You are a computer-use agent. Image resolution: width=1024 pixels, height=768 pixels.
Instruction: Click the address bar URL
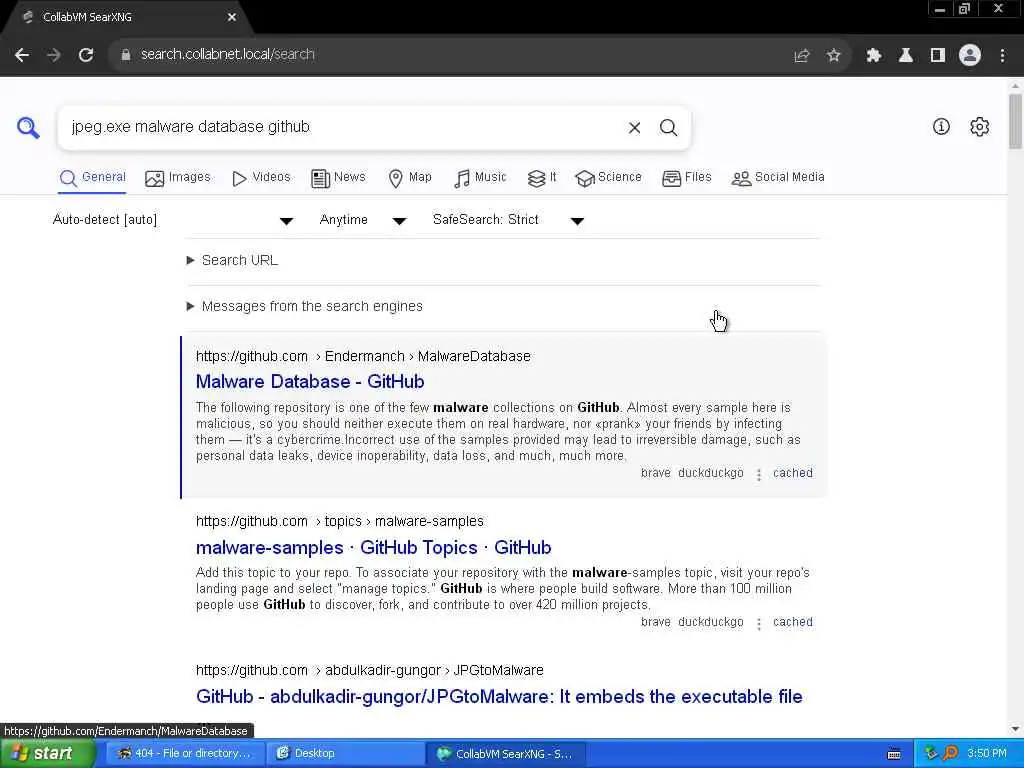coord(227,54)
